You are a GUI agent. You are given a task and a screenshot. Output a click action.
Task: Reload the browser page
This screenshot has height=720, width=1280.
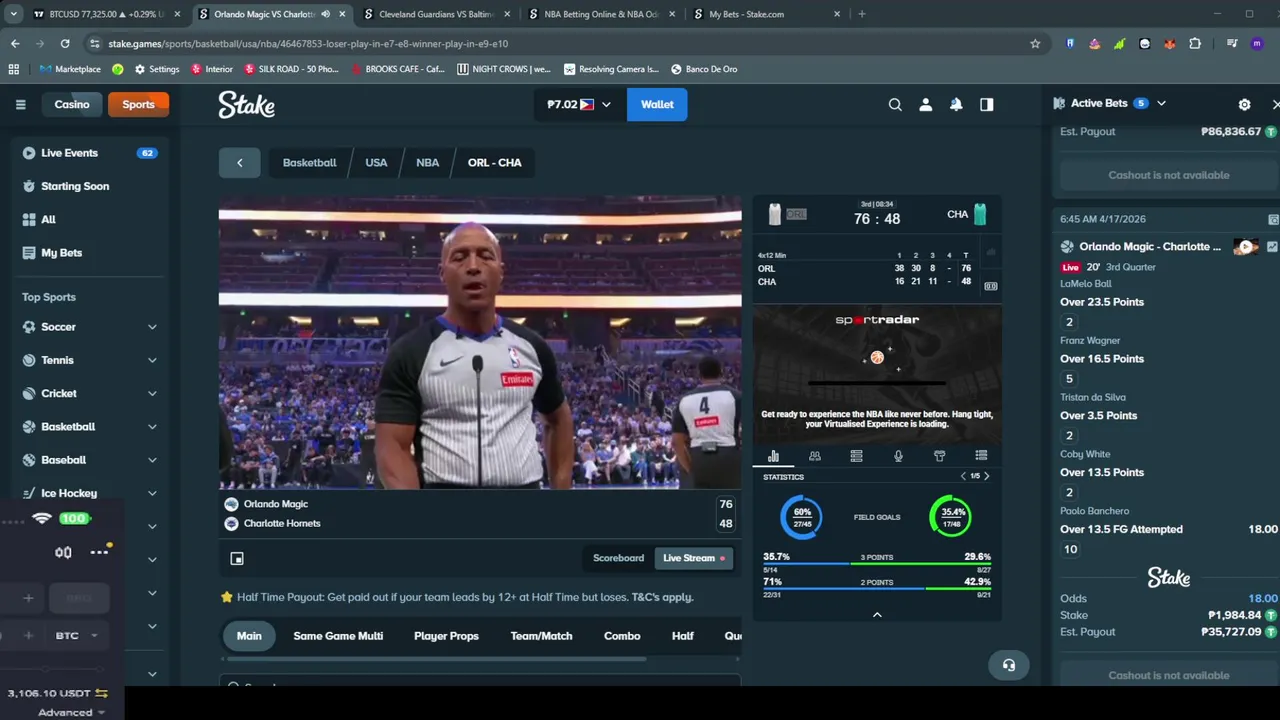(x=65, y=43)
